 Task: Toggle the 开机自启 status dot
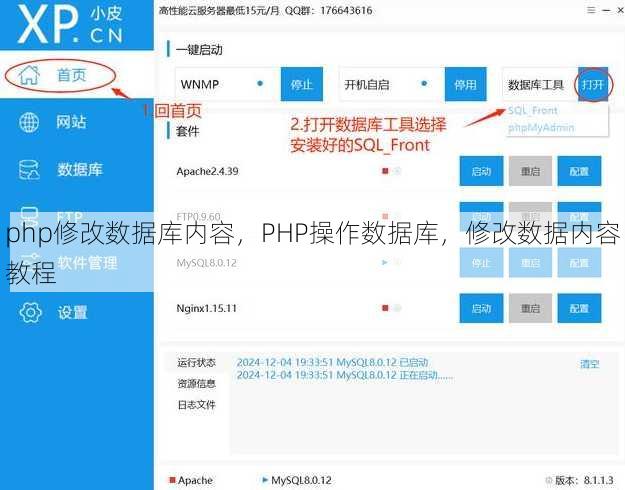[424, 83]
